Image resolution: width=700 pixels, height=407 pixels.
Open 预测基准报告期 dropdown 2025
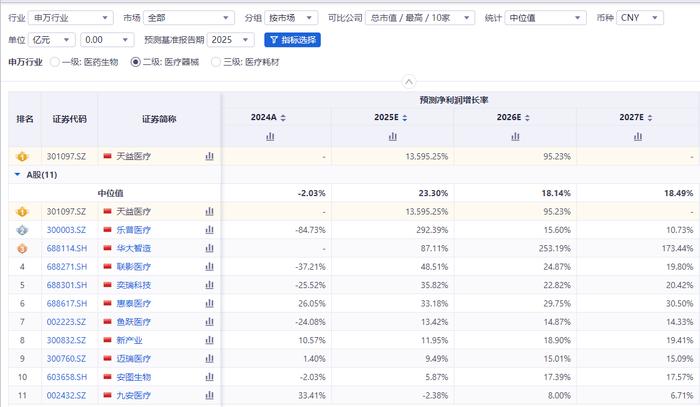pyautogui.click(x=230, y=40)
